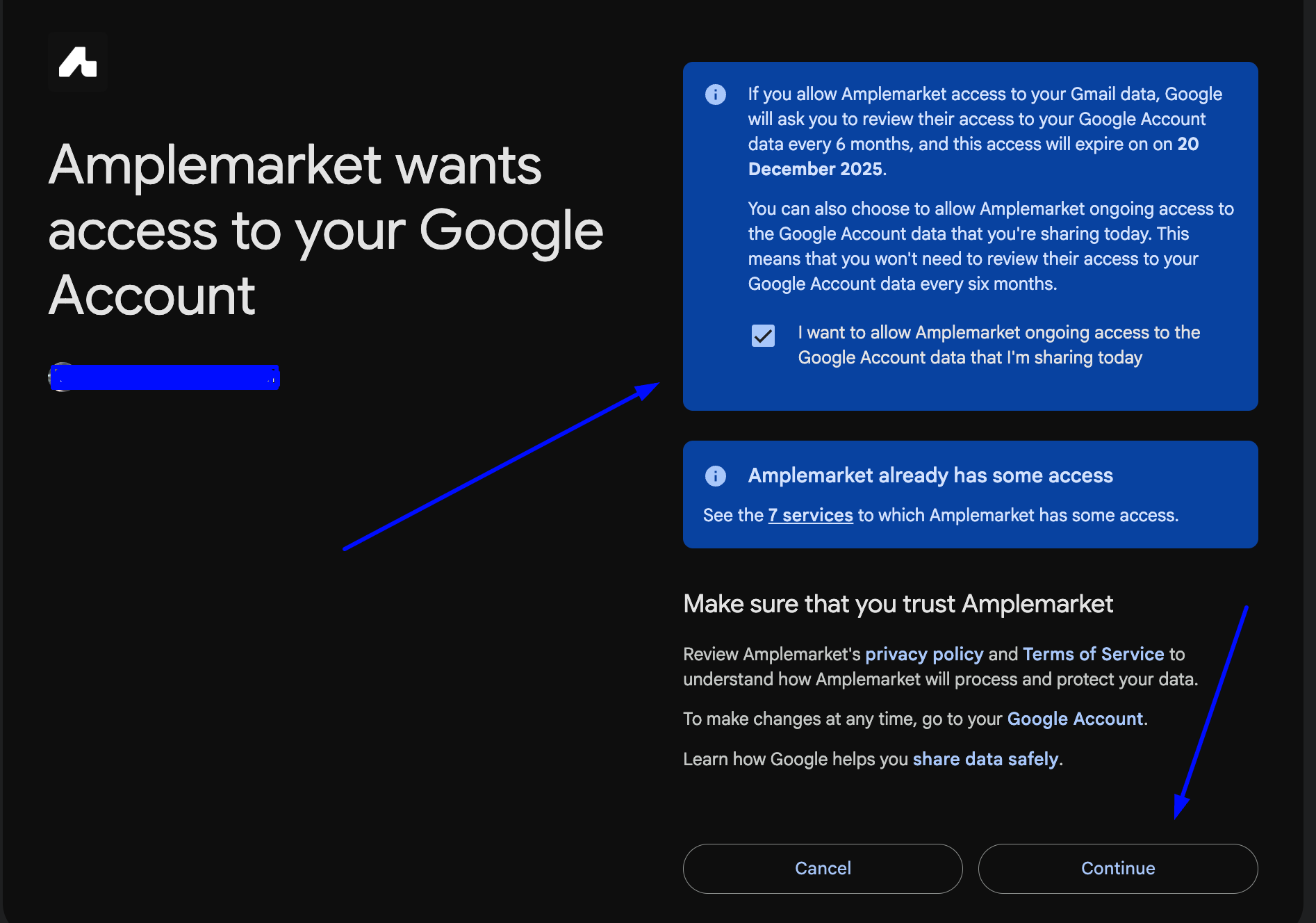The image size is (1316, 923).
Task: Click the paragraph starting 'You can also choose to allow'
Action: click(x=991, y=246)
